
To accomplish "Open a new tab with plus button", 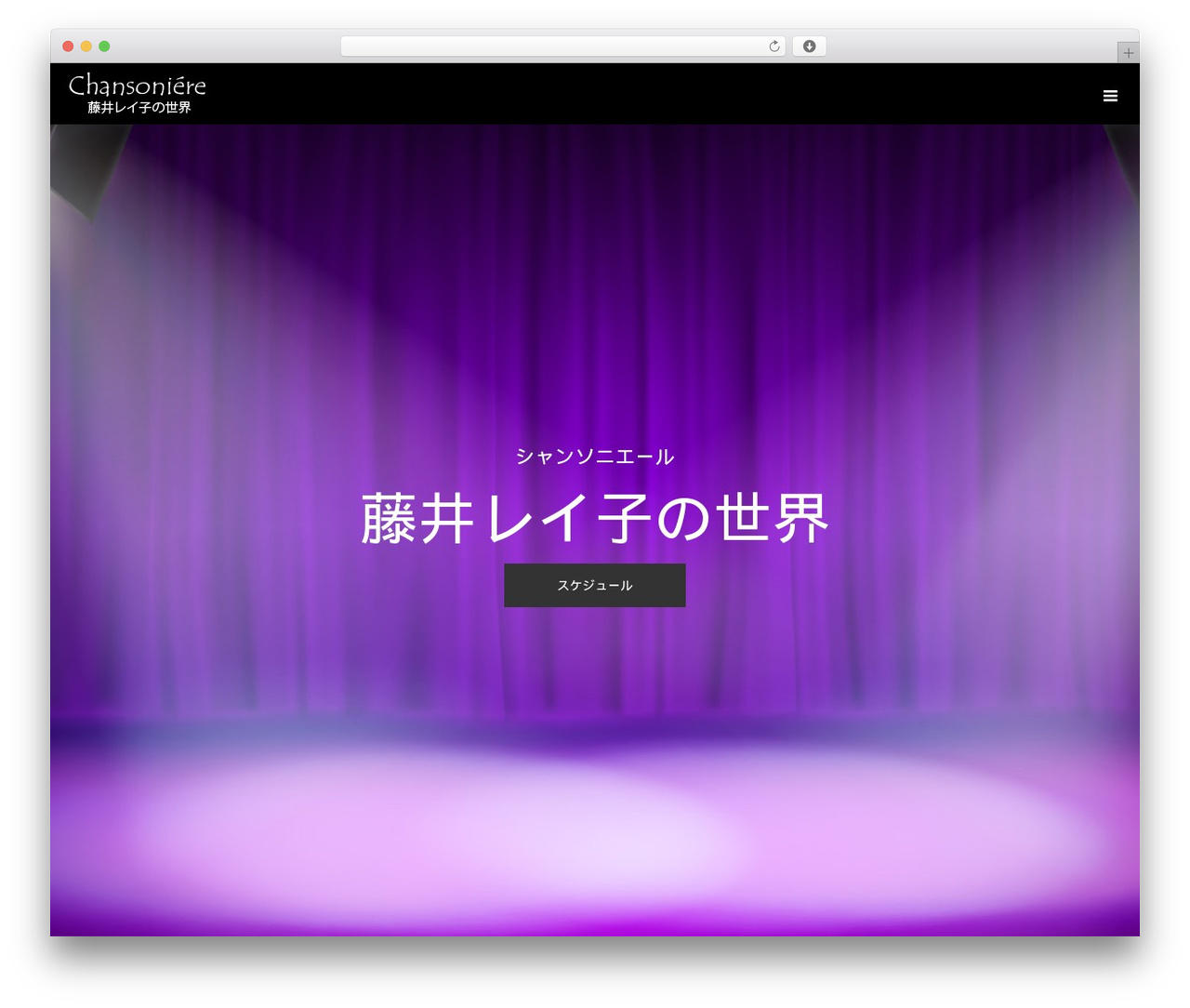I will tap(1128, 53).
